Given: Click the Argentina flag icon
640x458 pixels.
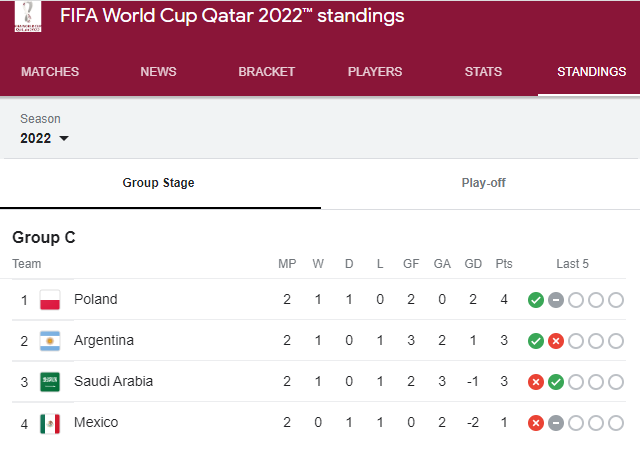Looking at the screenshot, I should coord(50,341).
